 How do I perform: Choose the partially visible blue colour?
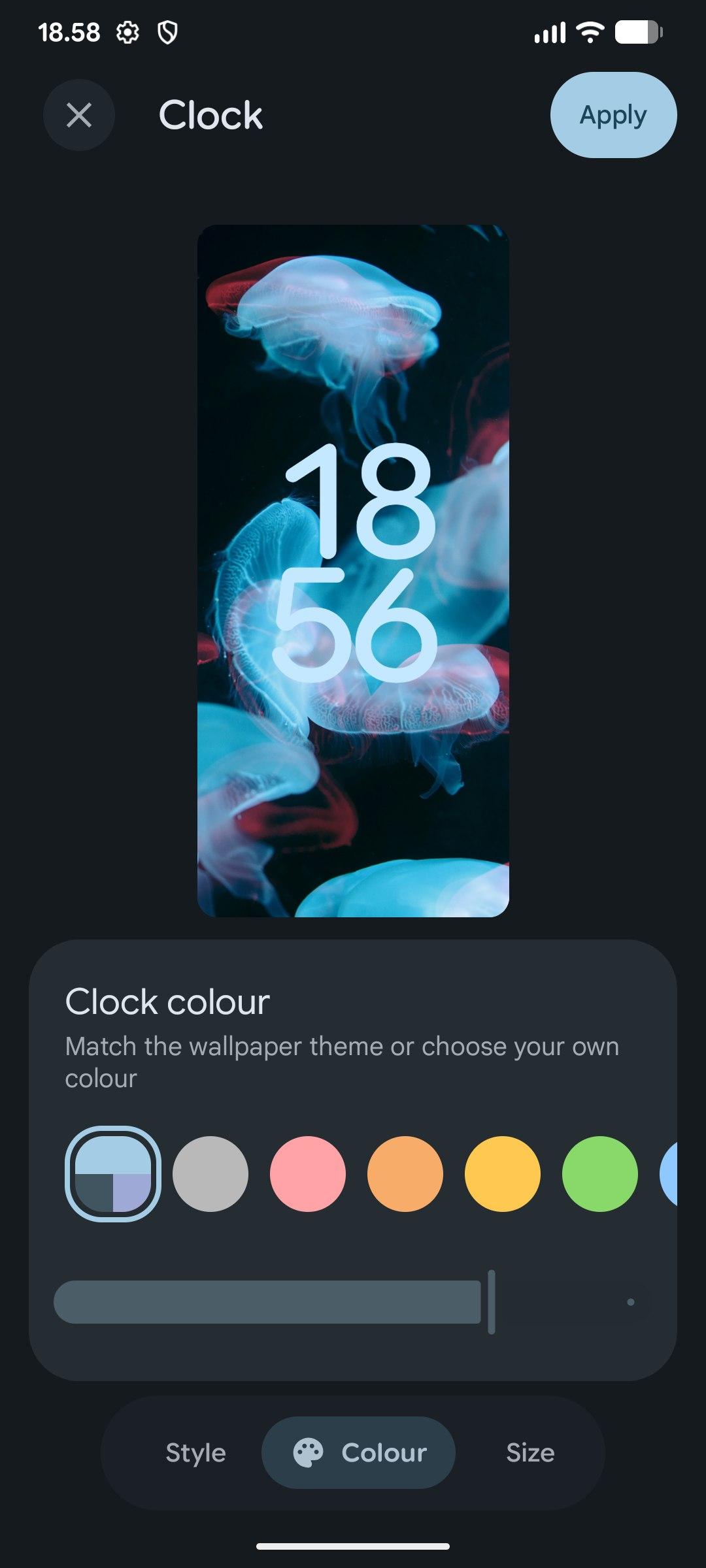point(669,1174)
